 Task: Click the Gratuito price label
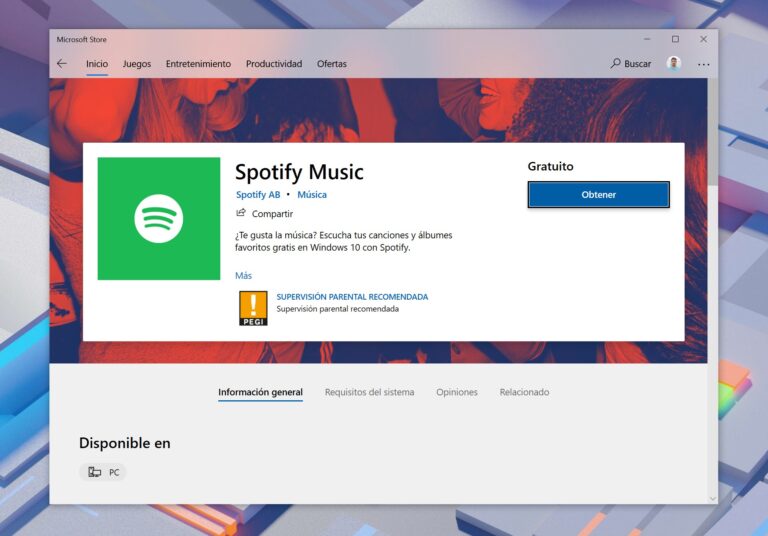click(551, 166)
